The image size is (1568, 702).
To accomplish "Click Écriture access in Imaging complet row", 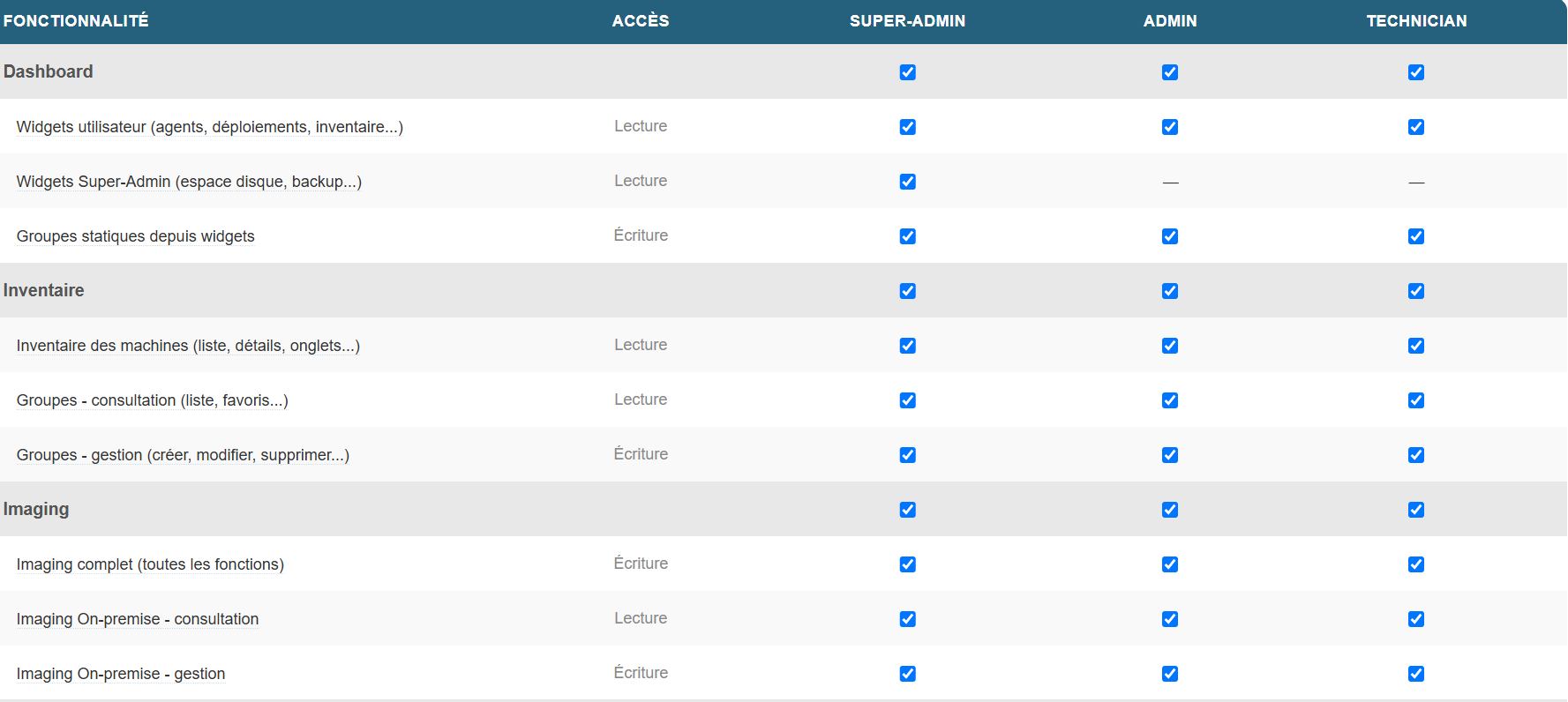I will [x=641, y=564].
